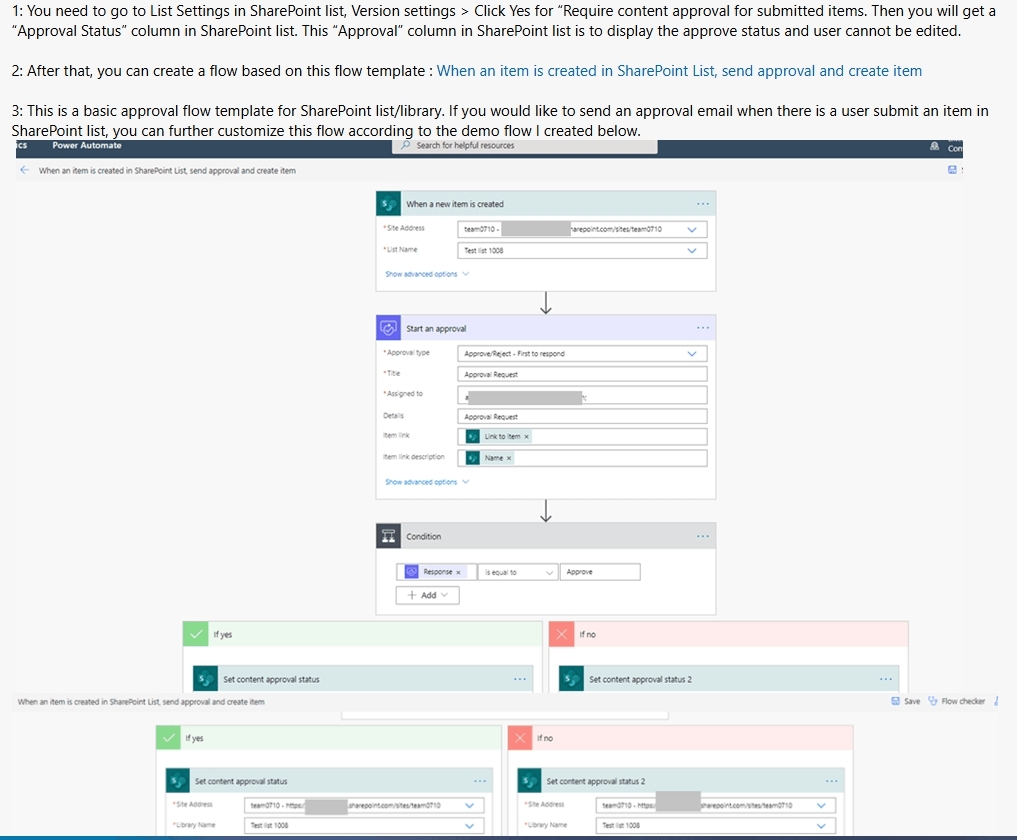Open the Flow checker
Screen dimensions: 1017x840
tap(957, 701)
